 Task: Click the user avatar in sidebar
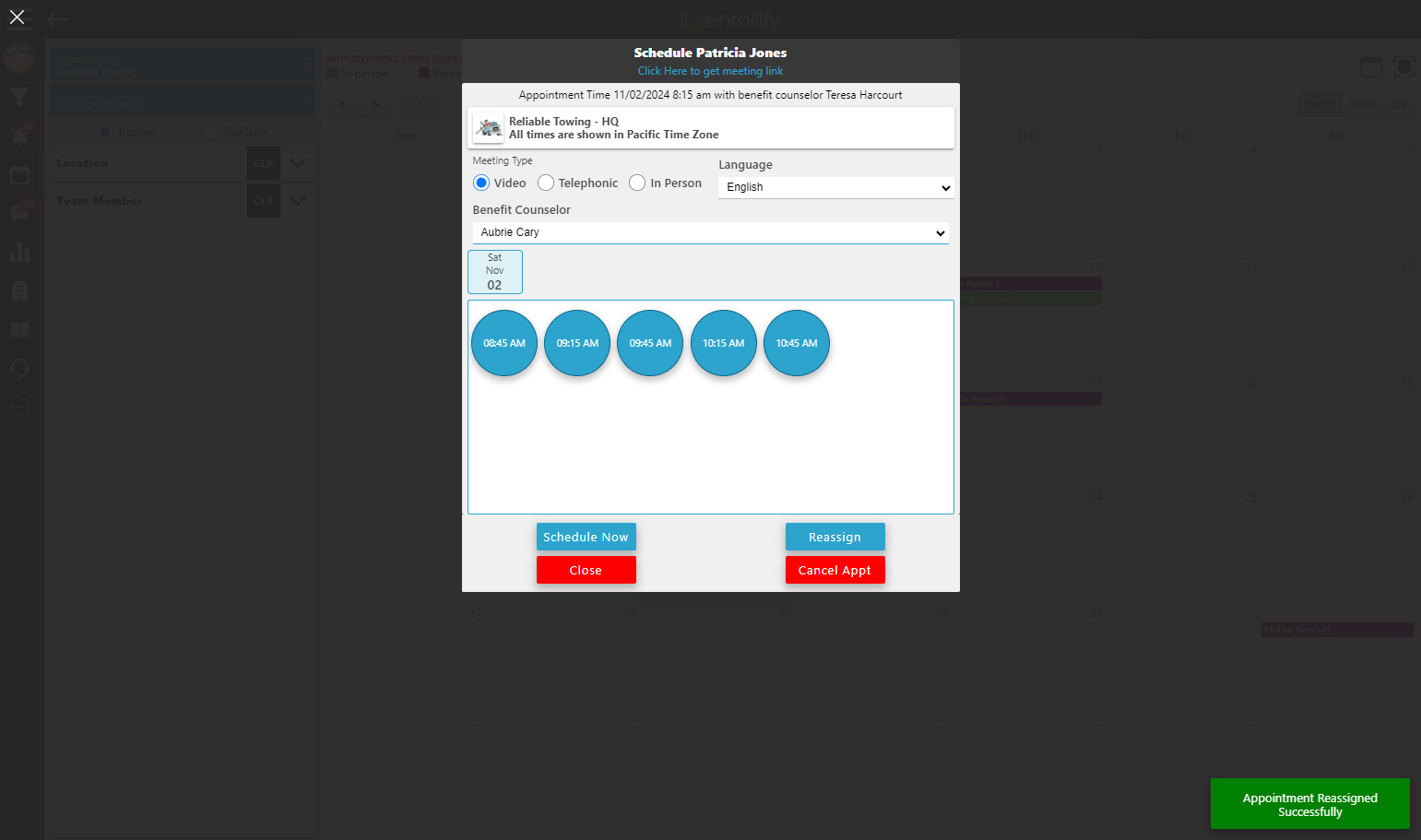[19, 59]
